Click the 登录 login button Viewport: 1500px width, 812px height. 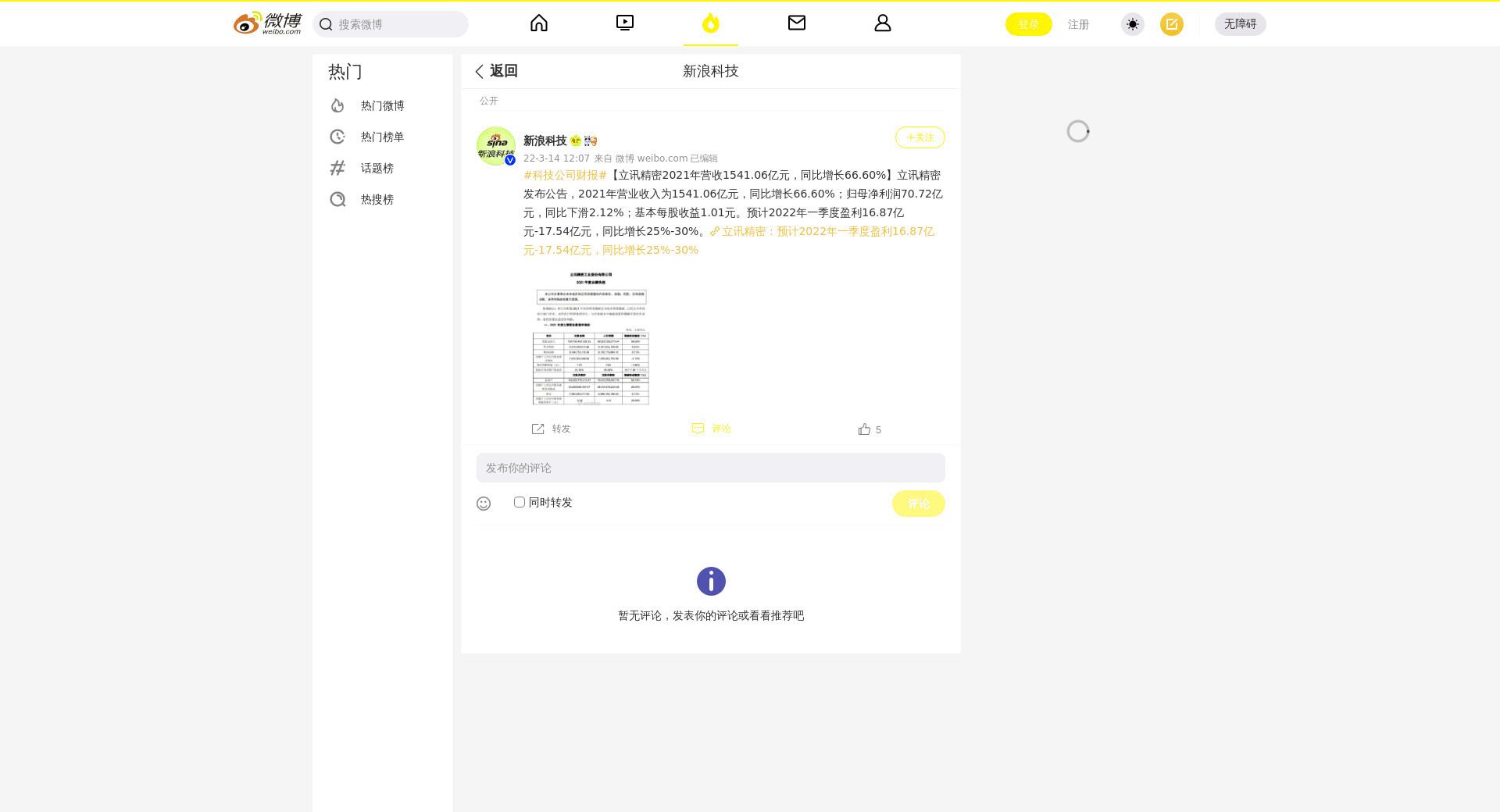pos(1028,24)
